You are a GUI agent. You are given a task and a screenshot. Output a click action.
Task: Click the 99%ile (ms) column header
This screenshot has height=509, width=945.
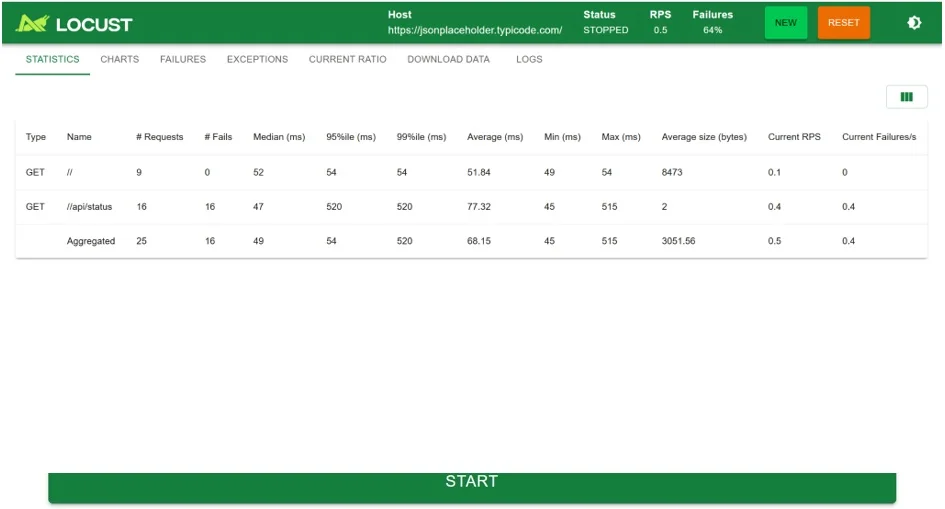421,137
